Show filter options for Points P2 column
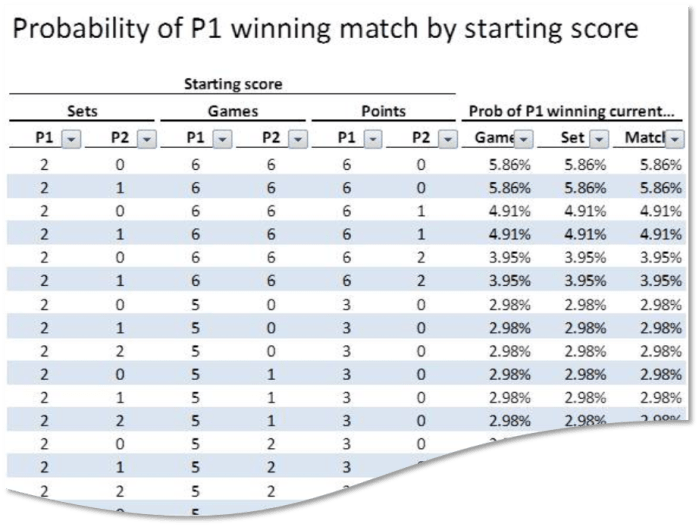The height and width of the screenshot is (527, 699). (x=440, y=139)
